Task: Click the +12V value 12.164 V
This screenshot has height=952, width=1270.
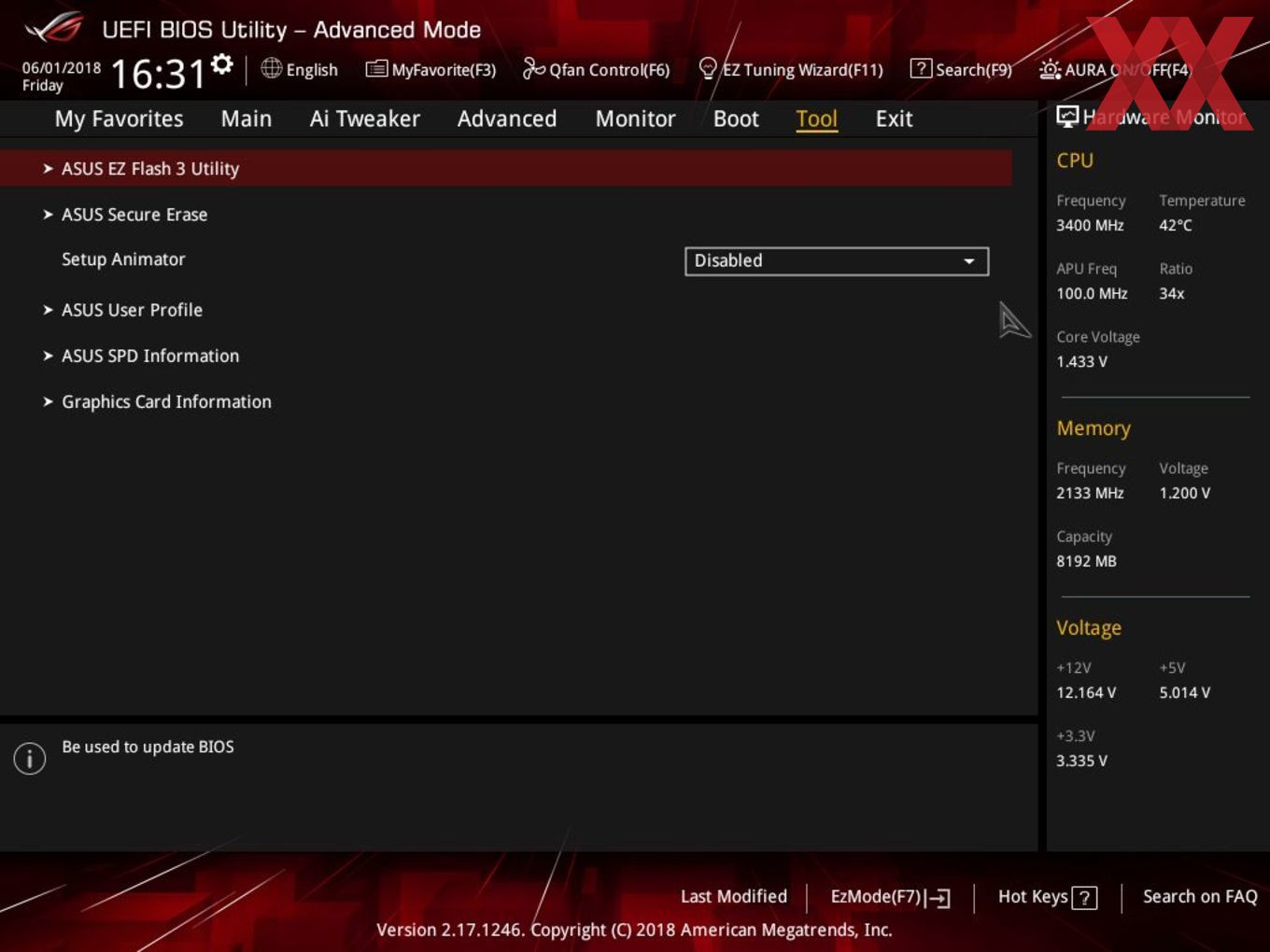Action: click(1086, 693)
